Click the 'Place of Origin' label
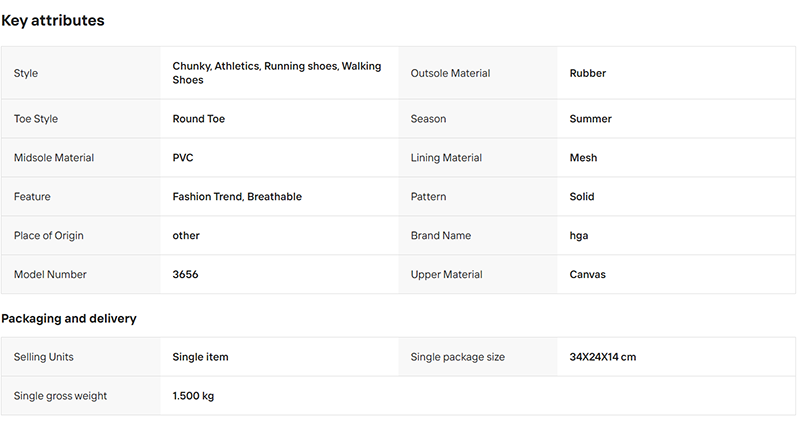The width and height of the screenshot is (800, 424). [x=48, y=236]
